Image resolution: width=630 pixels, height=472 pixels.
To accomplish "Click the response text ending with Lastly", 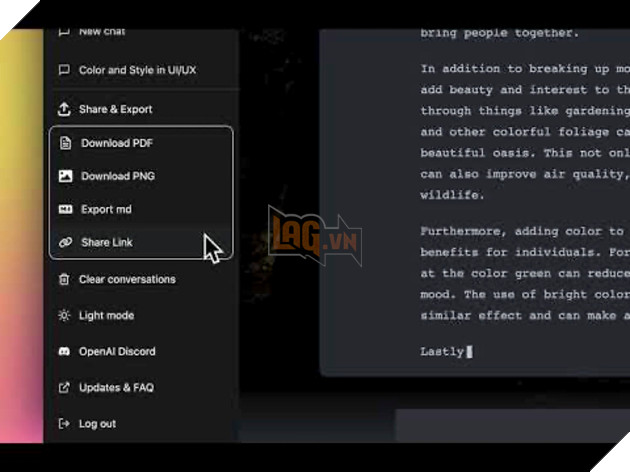I will click(x=442, y=351).
